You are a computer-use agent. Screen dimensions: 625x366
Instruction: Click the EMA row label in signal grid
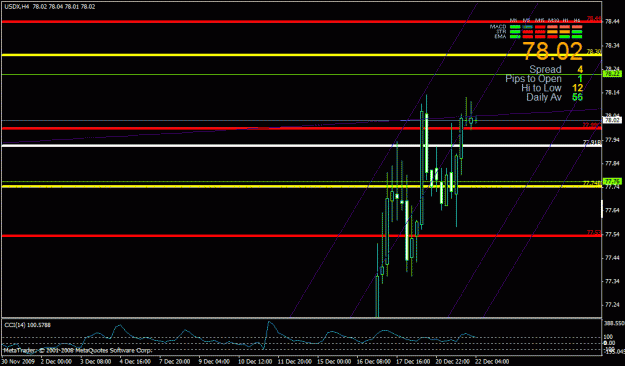click(x=500, y=37)
